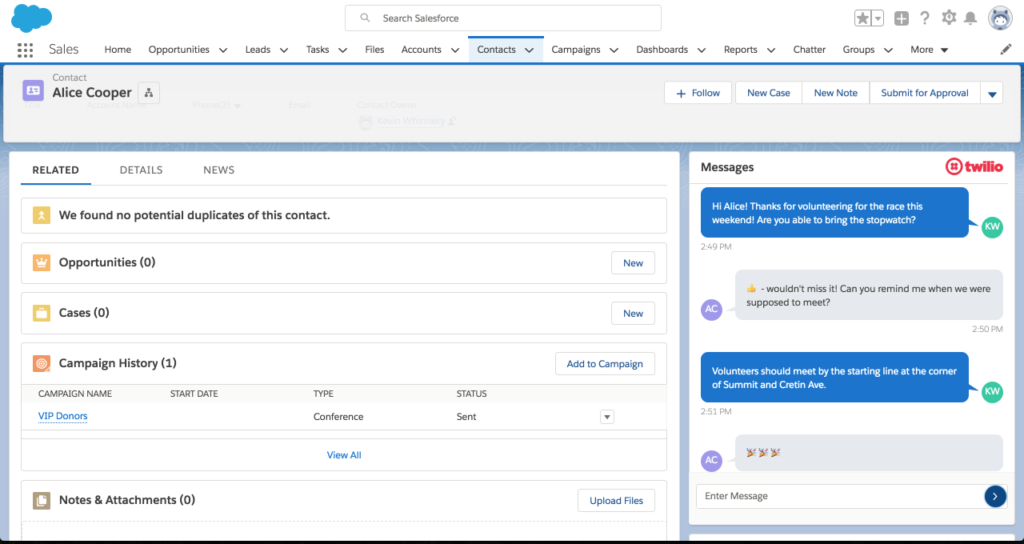Expand the Reports tab chevron
Screen dimensions: 1024x544
pos(771,50)
